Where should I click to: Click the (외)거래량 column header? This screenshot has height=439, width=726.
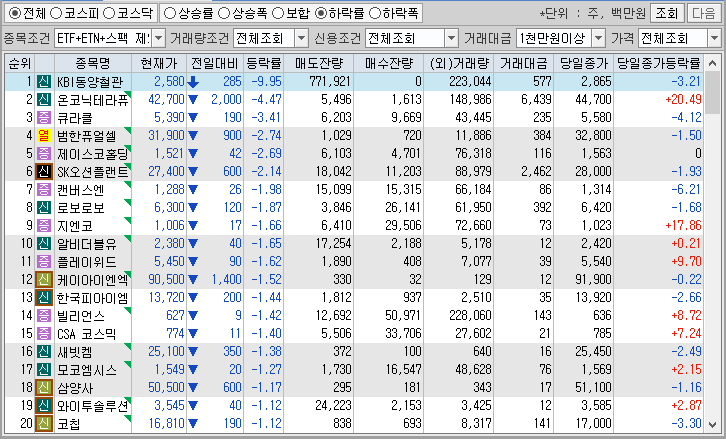(459, 63)
